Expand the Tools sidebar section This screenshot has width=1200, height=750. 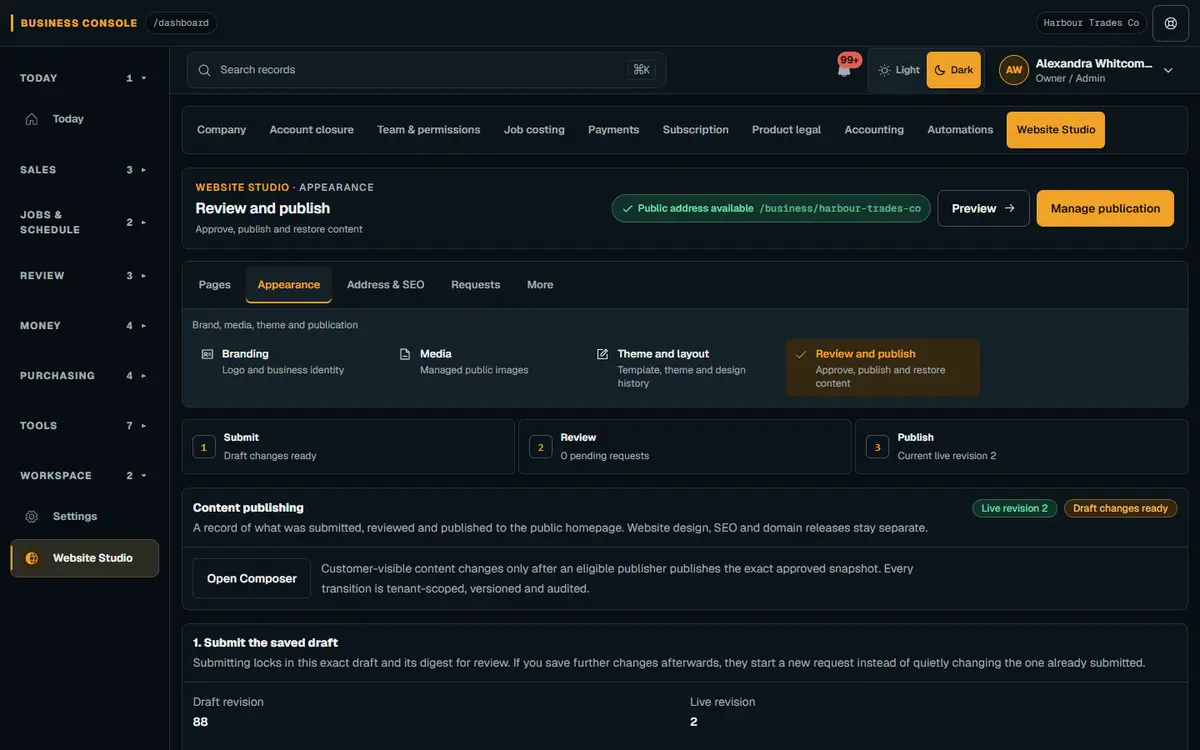coord(85,426)
